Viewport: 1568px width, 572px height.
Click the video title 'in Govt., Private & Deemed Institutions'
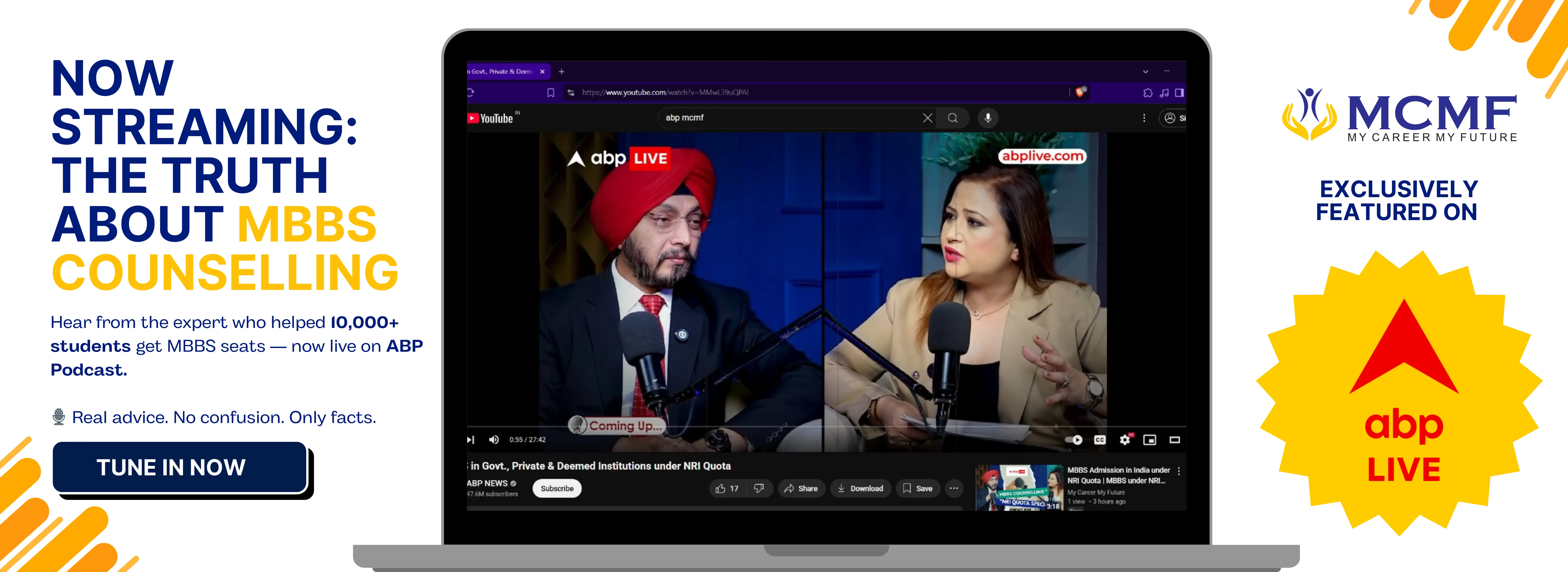[599, 466]
